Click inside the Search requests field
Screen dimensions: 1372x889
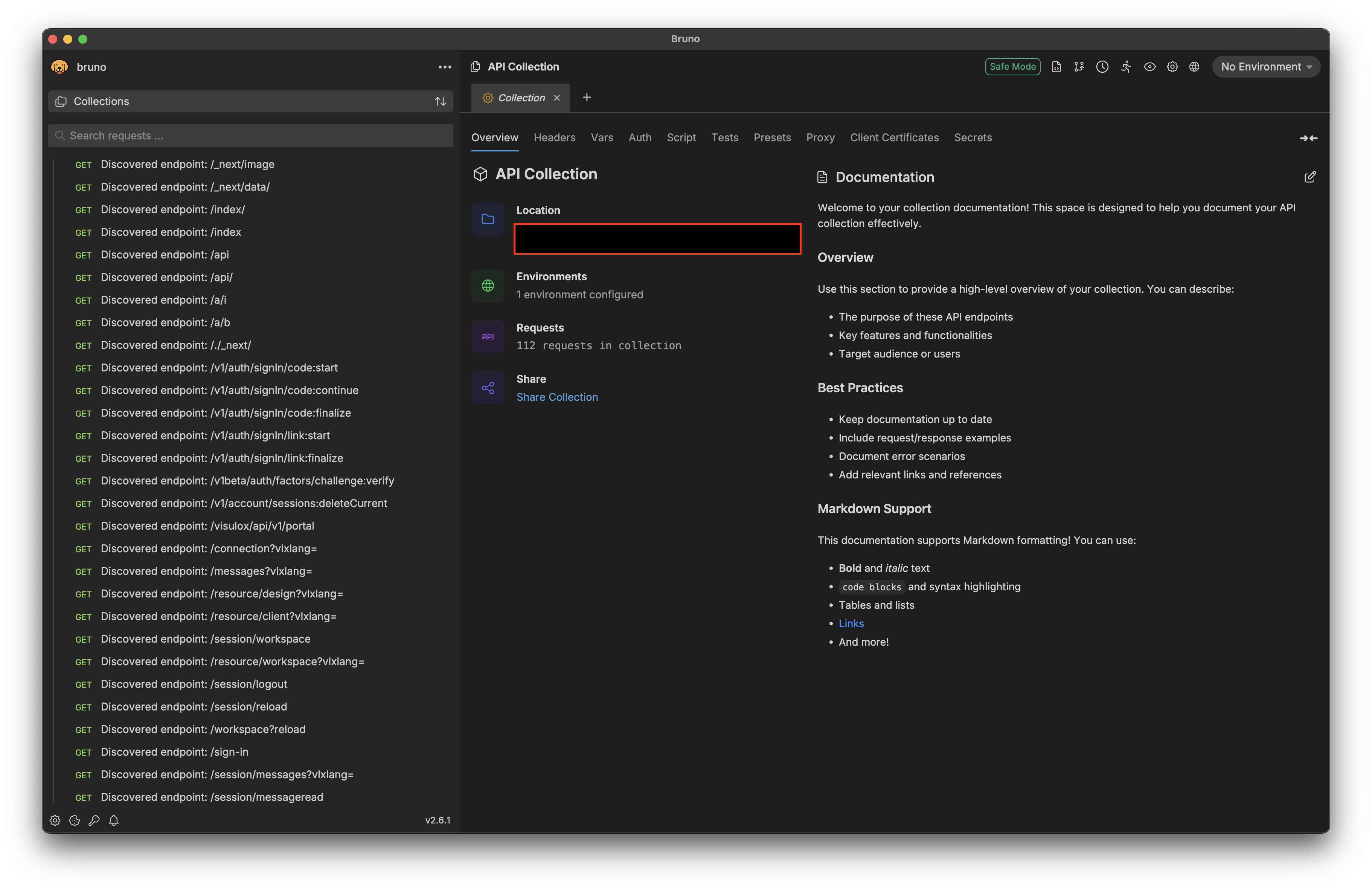tap(173, 135)
